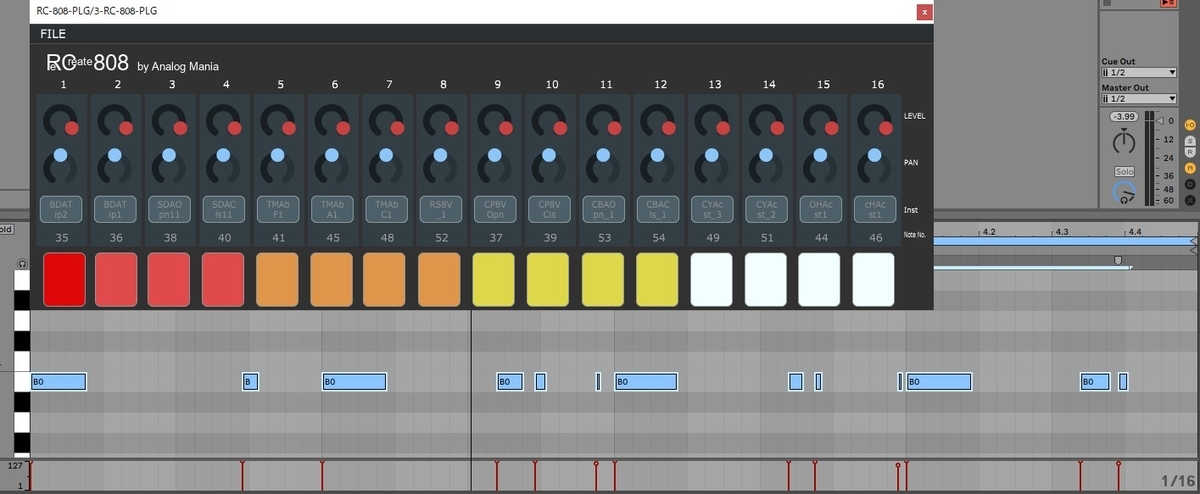Toggle the R returns section button

click(1190, 153)
